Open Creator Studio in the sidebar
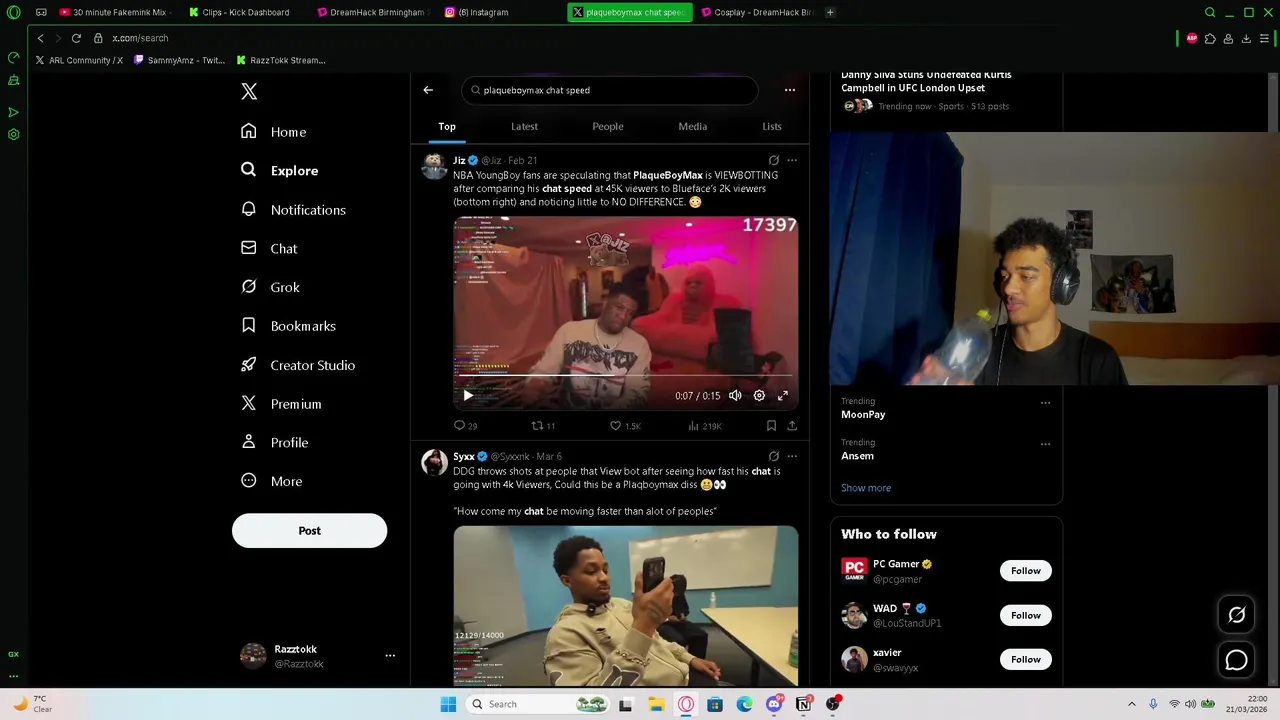 click(298, 365)
